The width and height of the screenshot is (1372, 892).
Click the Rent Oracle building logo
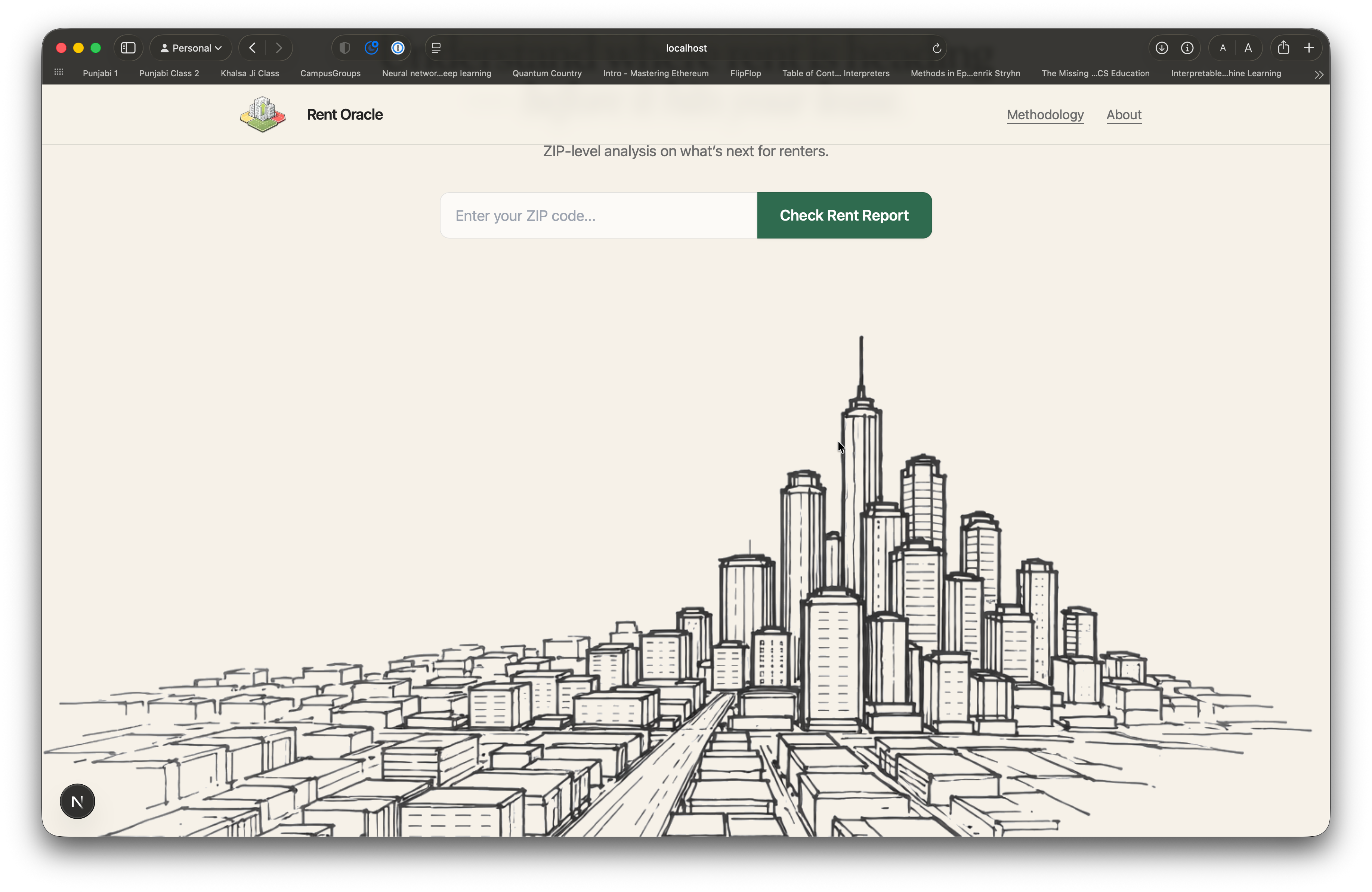pos(263,115)
